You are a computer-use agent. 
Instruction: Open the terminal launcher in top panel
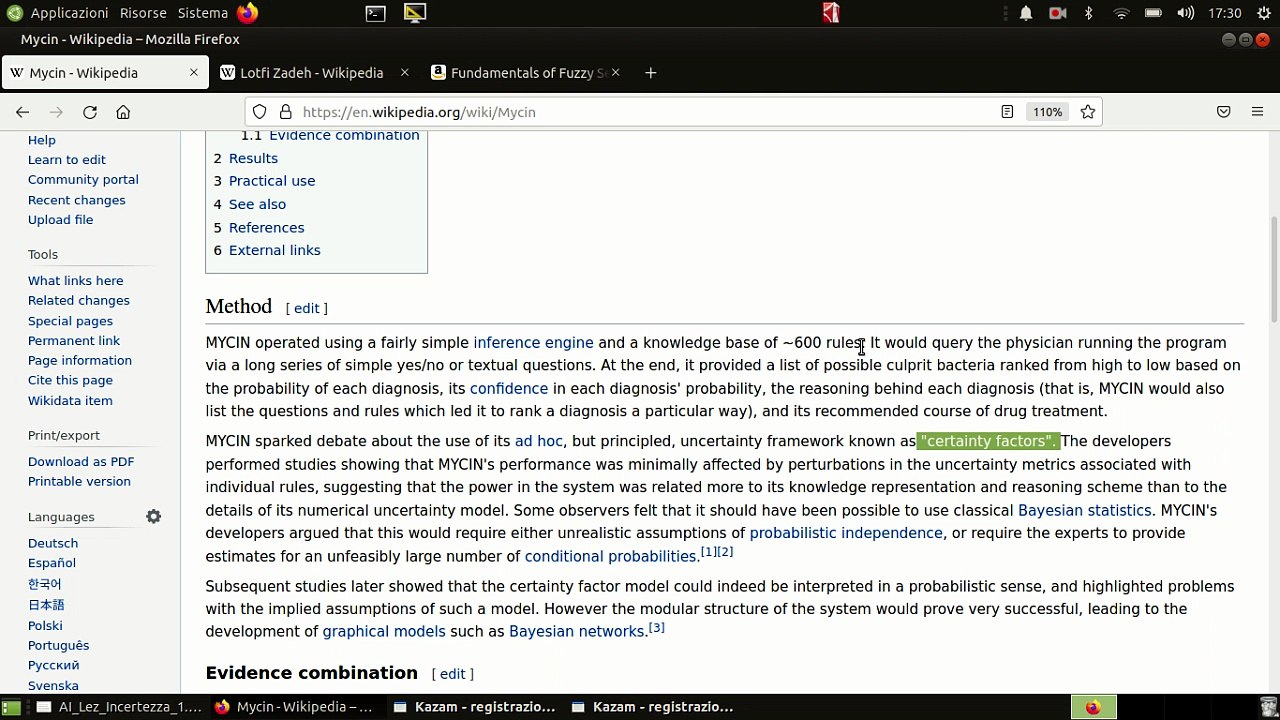pyautogui.click(x=375, y=13)
